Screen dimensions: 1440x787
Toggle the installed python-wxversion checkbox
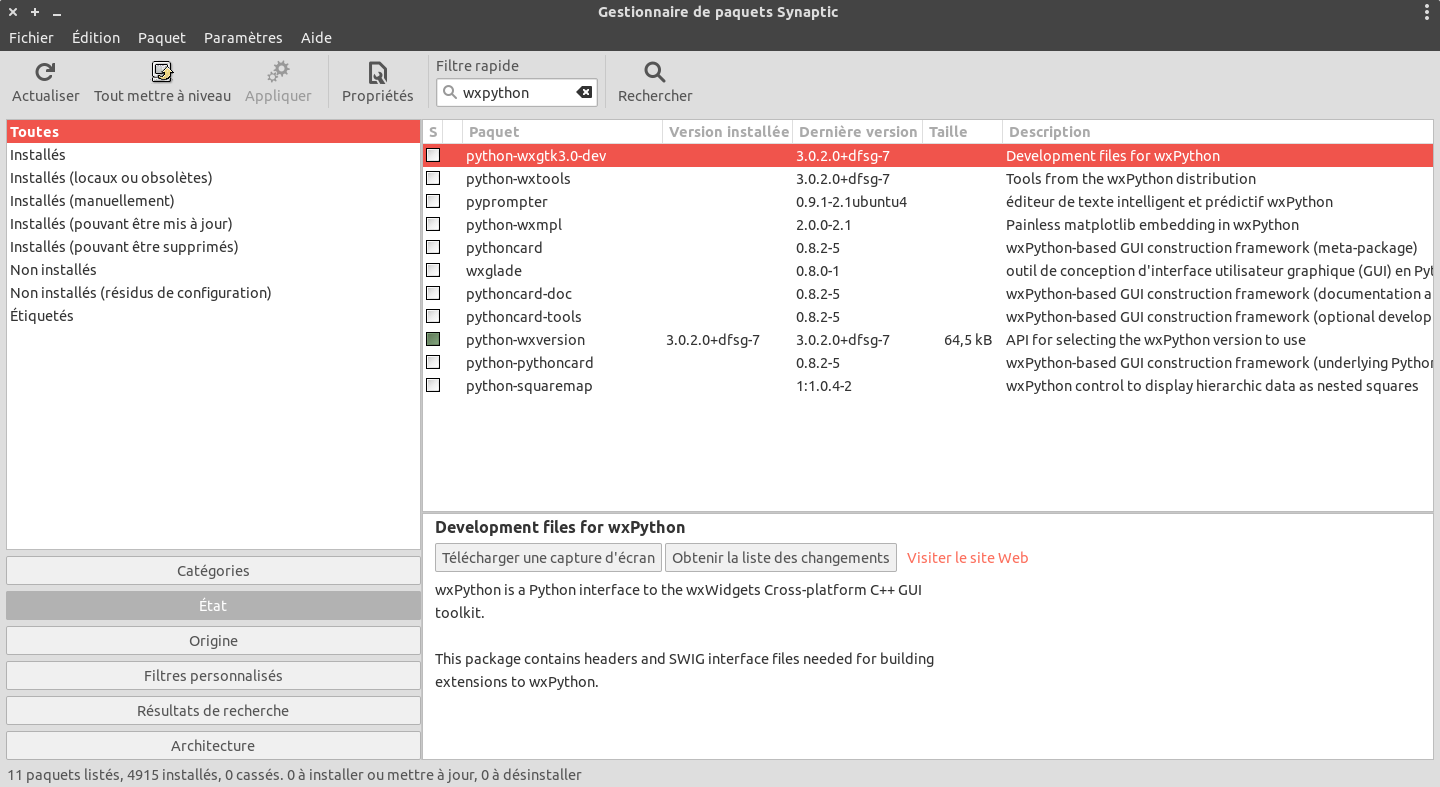(433, 339)
